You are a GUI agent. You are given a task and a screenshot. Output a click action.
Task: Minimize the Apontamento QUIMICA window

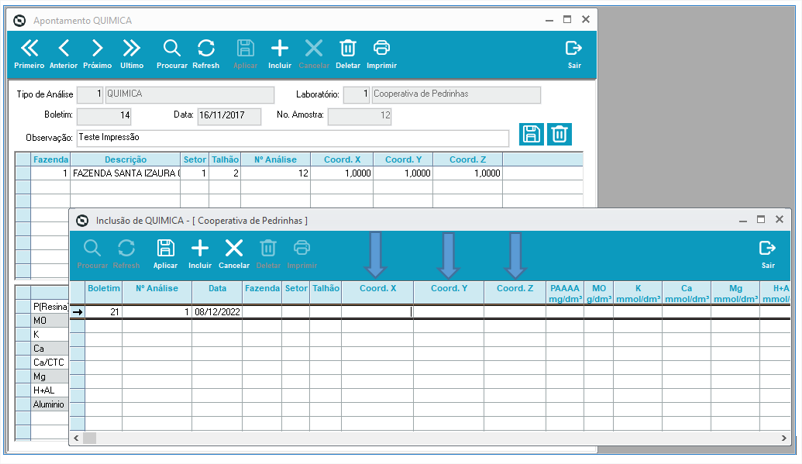(x=549, y=20)
